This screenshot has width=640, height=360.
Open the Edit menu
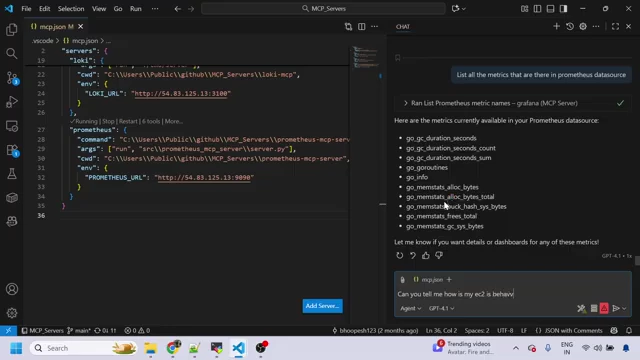click(44, 9)
